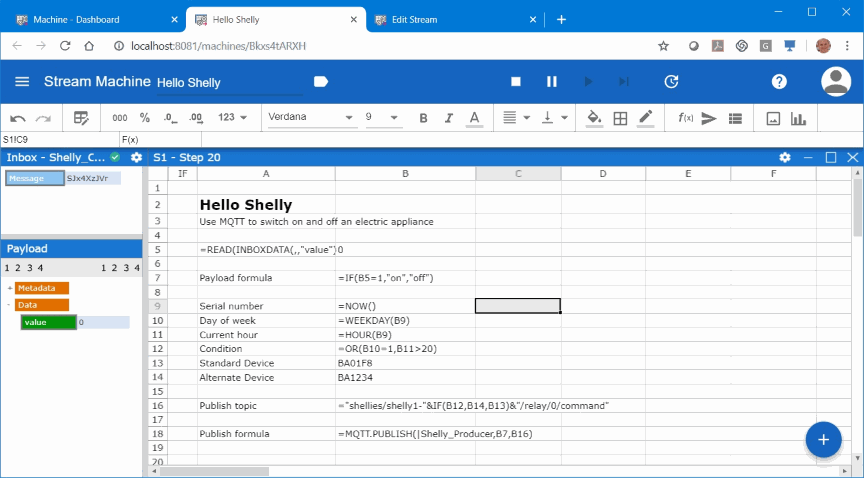Open the font size dropdown
864x478 pixels.
coord(381,118)
